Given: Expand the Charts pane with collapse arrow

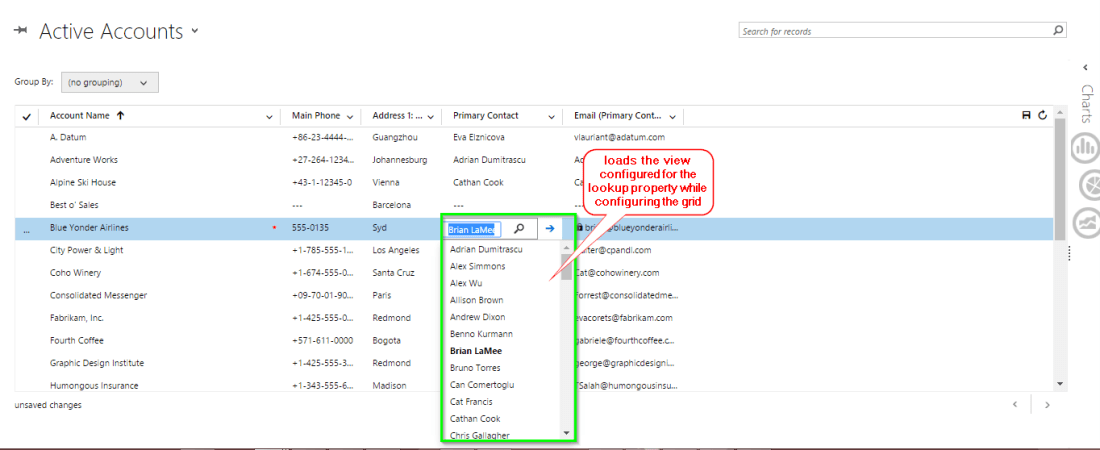Looking at the screenshot, I should (1085, 67).
